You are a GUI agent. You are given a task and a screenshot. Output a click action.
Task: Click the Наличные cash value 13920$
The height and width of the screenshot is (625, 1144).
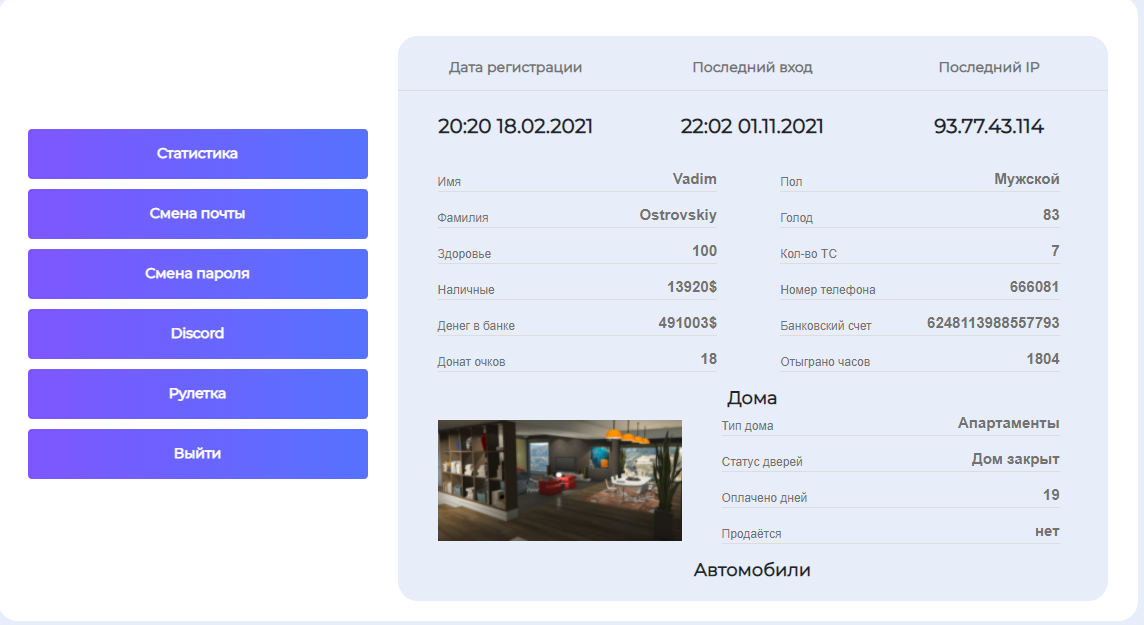pos(691,287)
